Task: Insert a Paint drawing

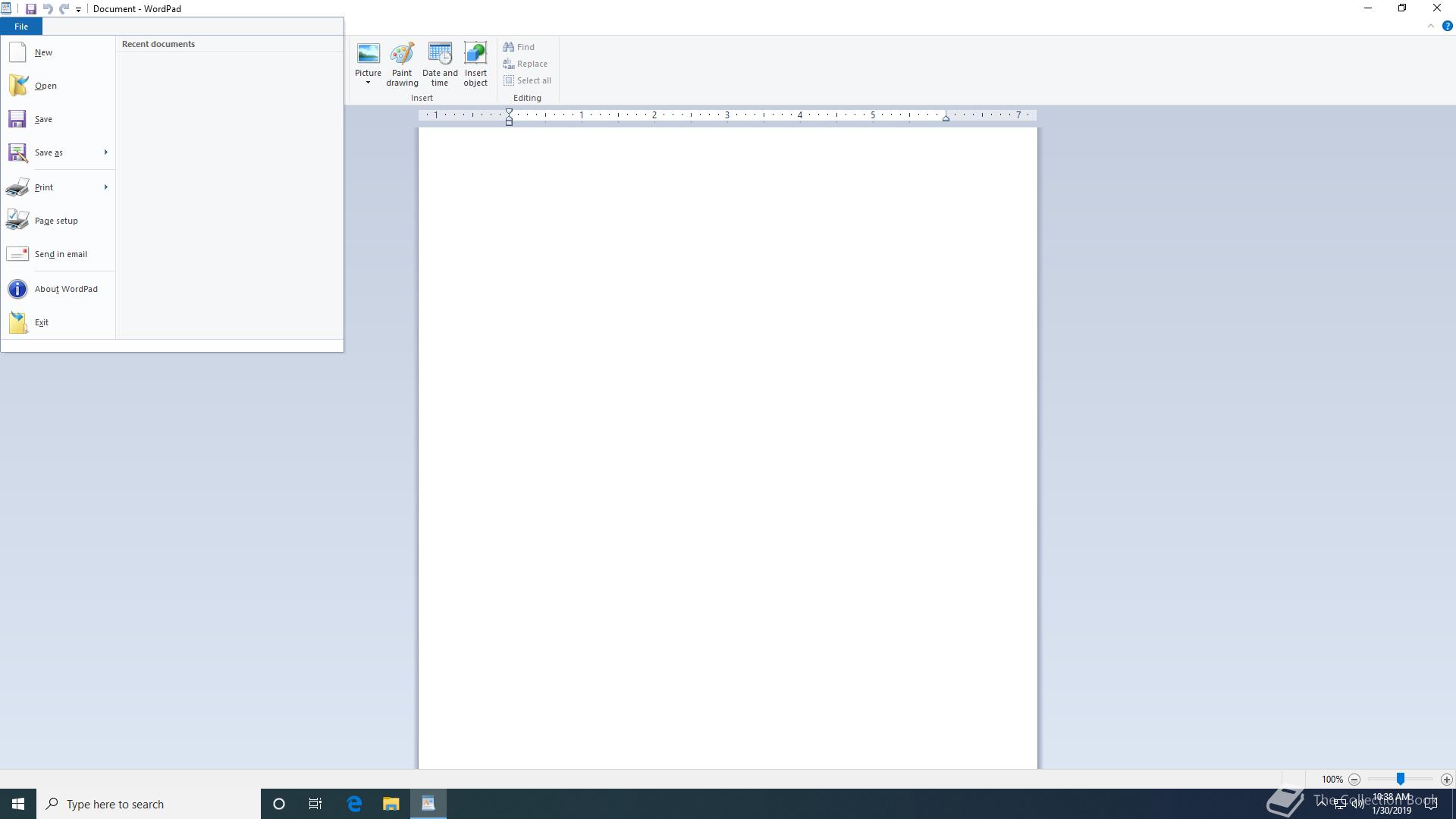Action: click(x=402, y=64)
